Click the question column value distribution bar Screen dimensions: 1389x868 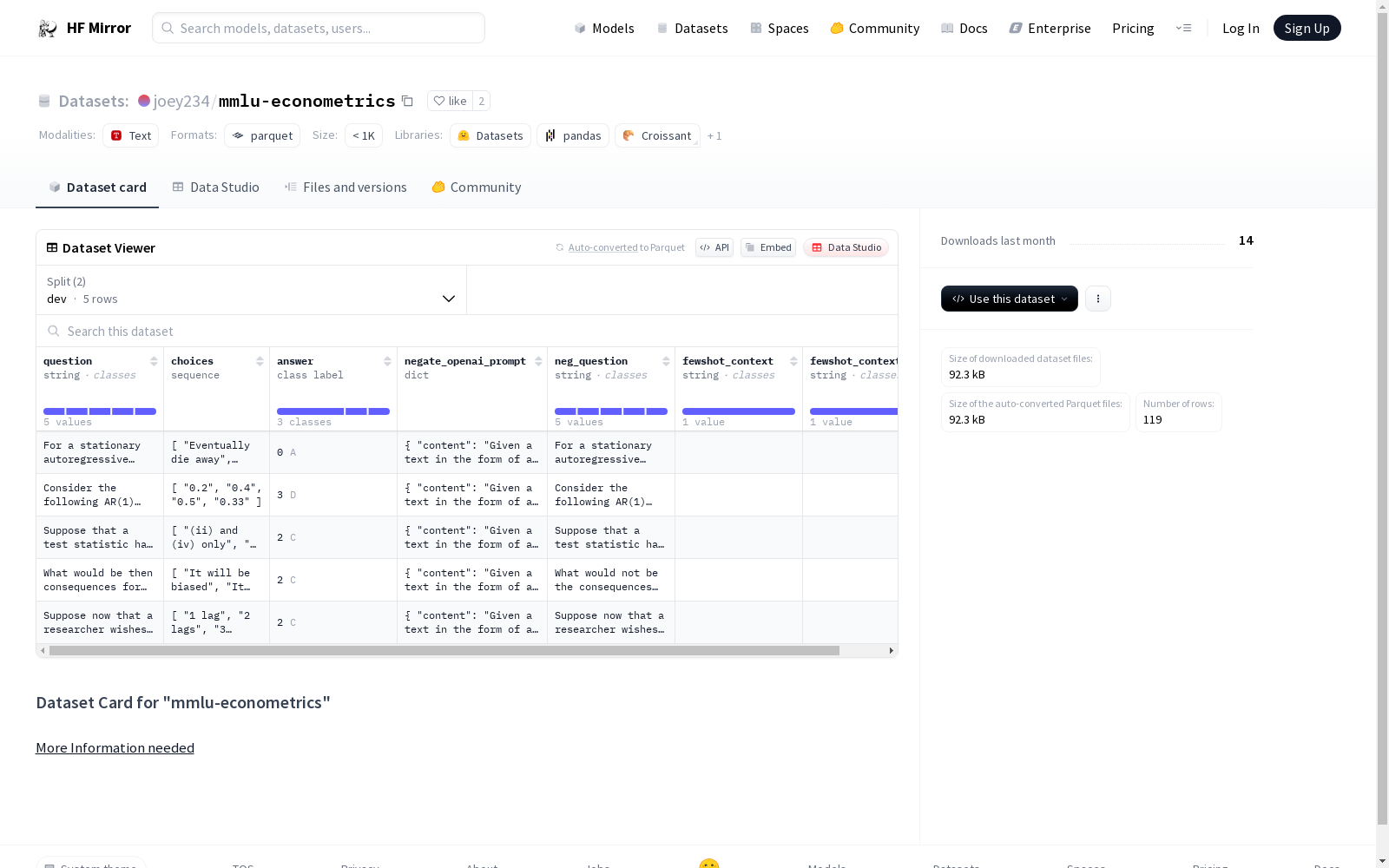click(x=100, y=411)
